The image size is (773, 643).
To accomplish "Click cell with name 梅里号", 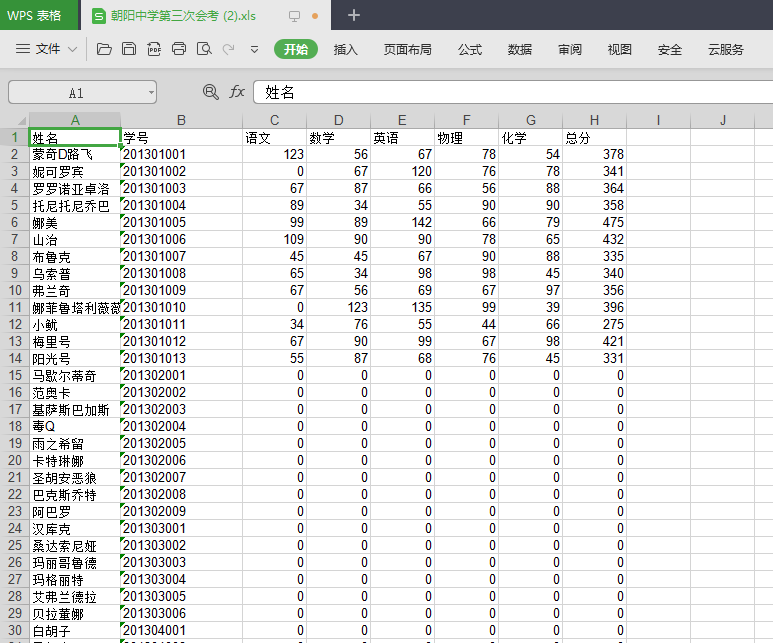I will (x=75, y=341).
